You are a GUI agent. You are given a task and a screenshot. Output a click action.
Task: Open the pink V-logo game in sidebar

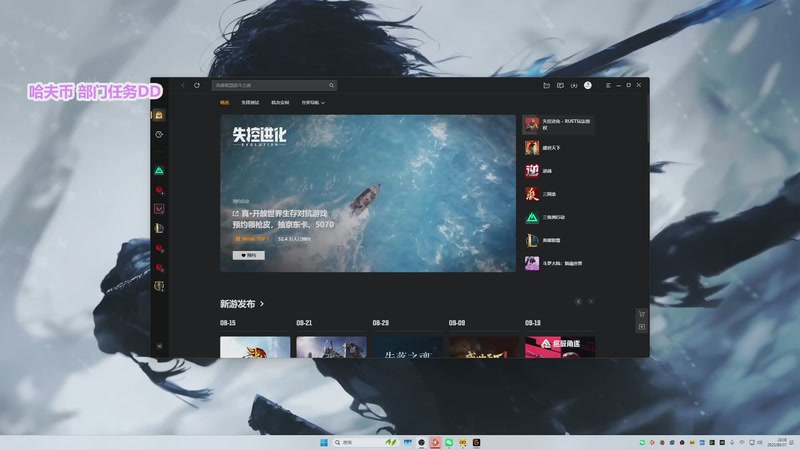[159, 209]
